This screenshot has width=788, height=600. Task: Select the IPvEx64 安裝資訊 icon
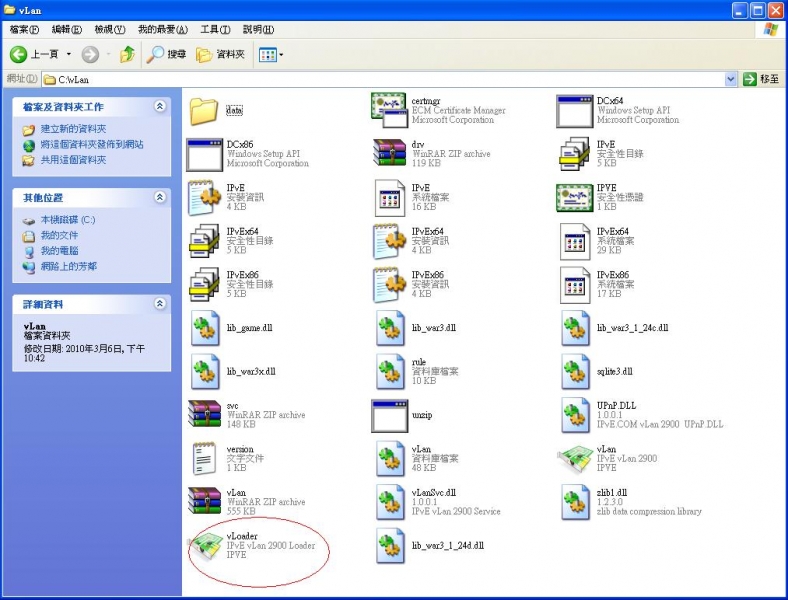pyautogui.click(x=389, y=242)
